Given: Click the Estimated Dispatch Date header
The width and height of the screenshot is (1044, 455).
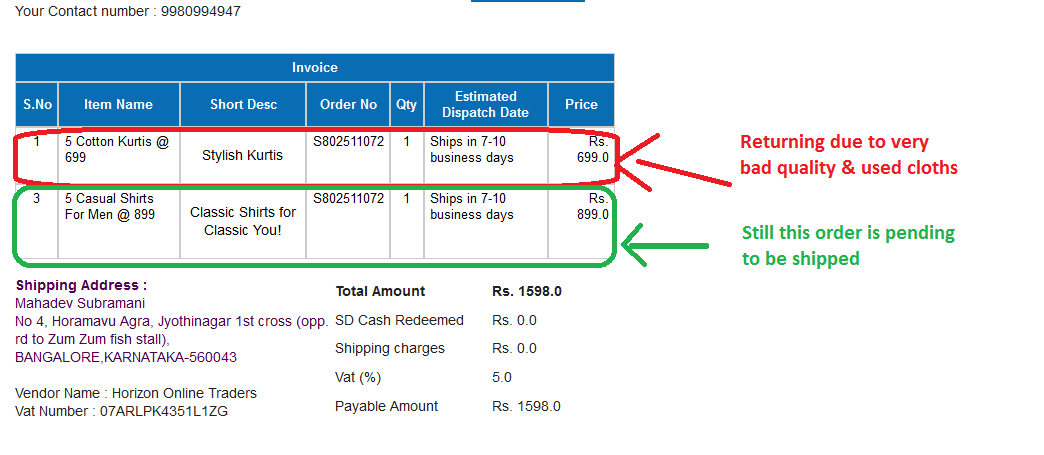Looking at the screenshot, I should pyautogui.click(x=486, y=104).
